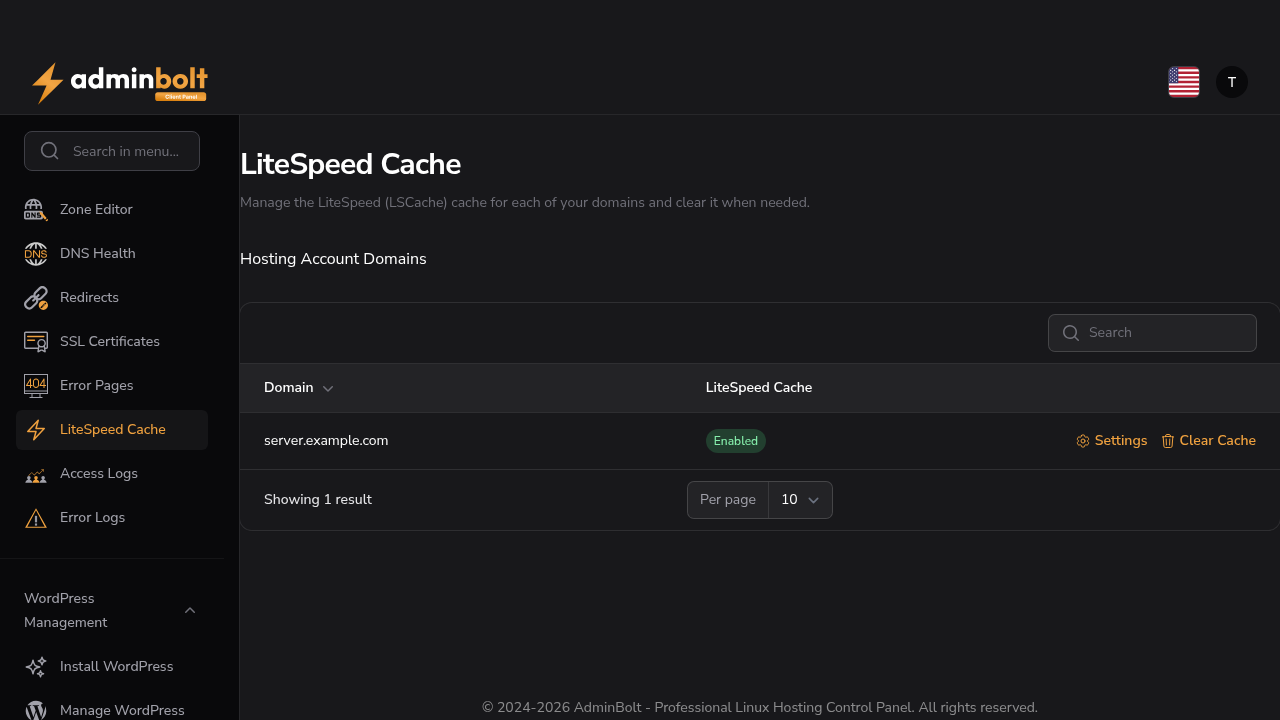The image size is (1280, 720).
Task: Click the Clear Cache trash icon
Action: pos(1168,441)
